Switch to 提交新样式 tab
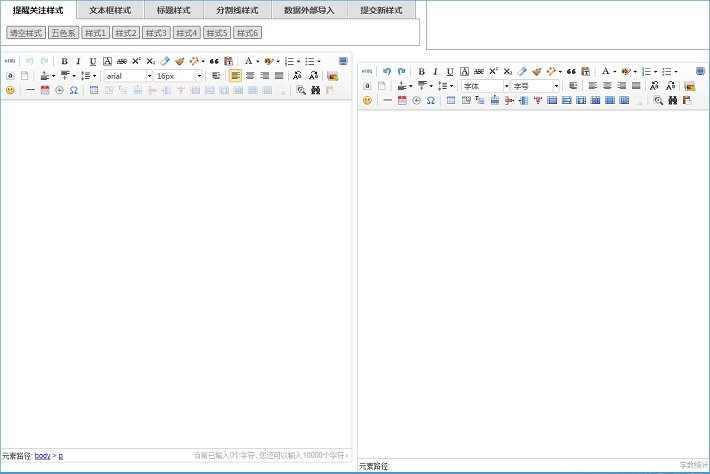Viewport: 710px width, 474px height. click(x=381, y=10)
